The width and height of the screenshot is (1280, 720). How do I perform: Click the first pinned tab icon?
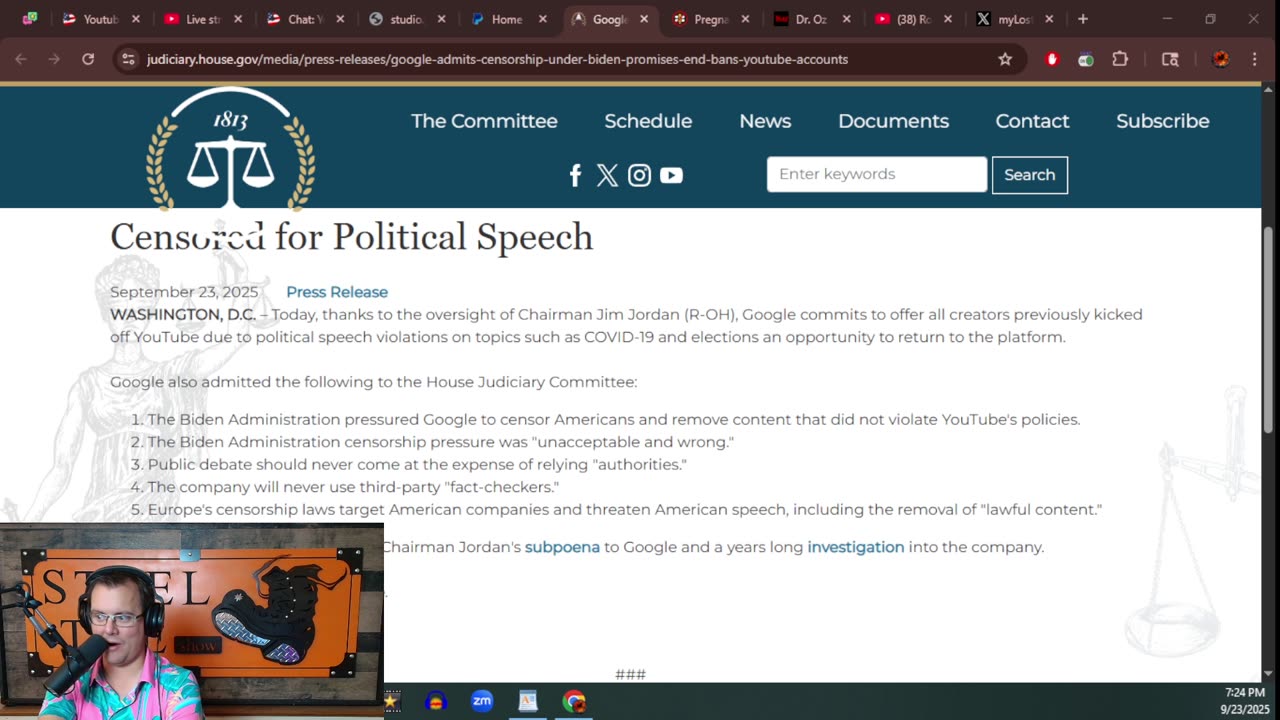(x=30, y=19)
